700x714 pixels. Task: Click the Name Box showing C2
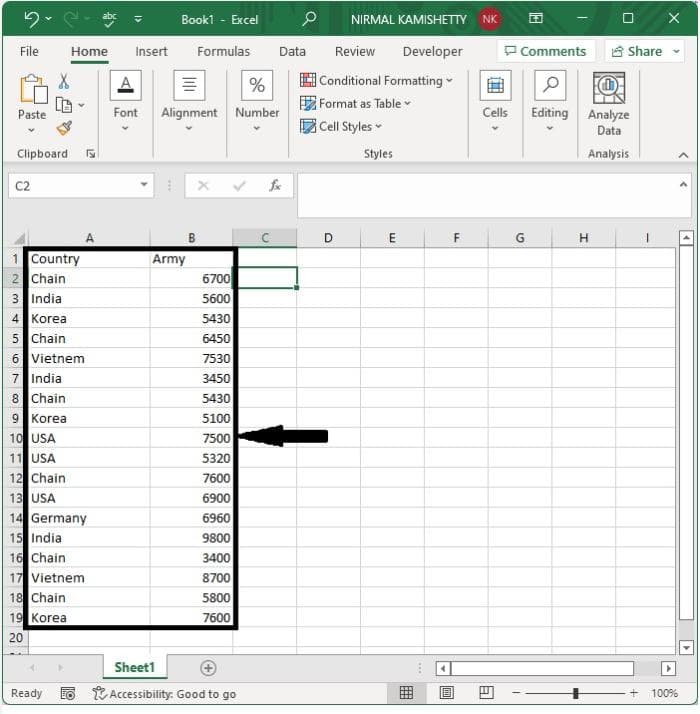click(73, 186)
